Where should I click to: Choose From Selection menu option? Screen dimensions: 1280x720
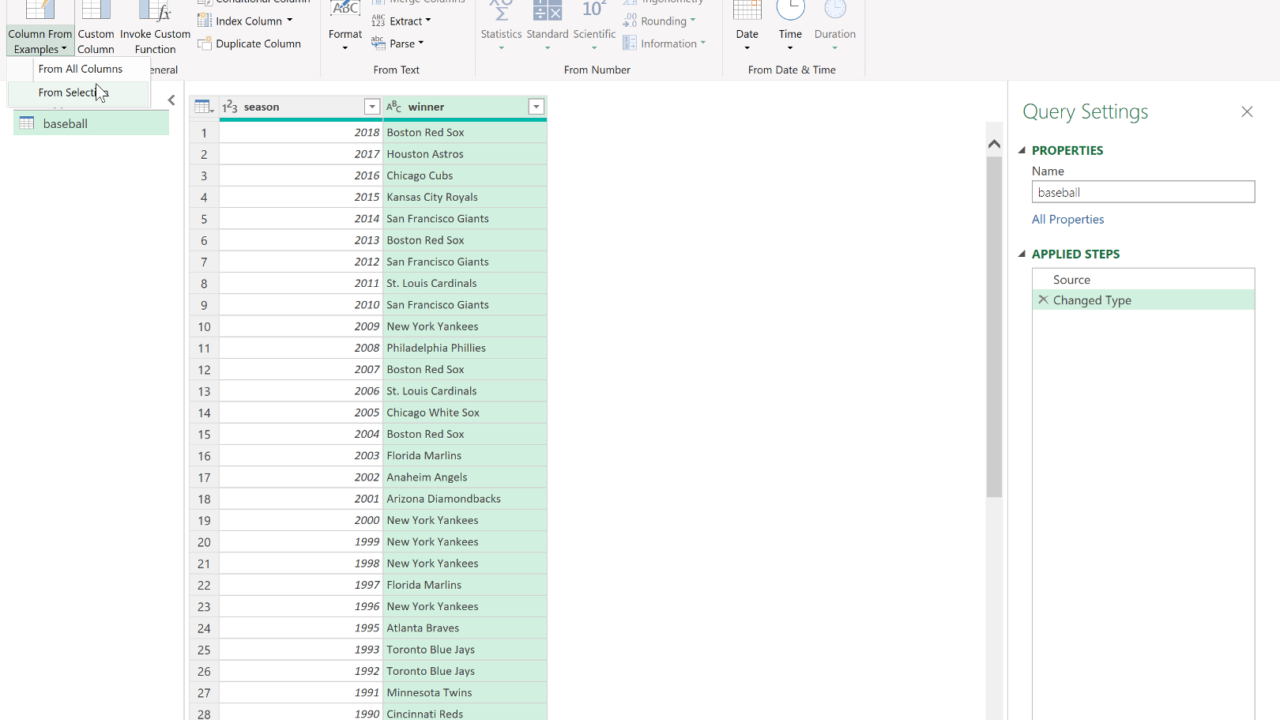click(73, 93)
